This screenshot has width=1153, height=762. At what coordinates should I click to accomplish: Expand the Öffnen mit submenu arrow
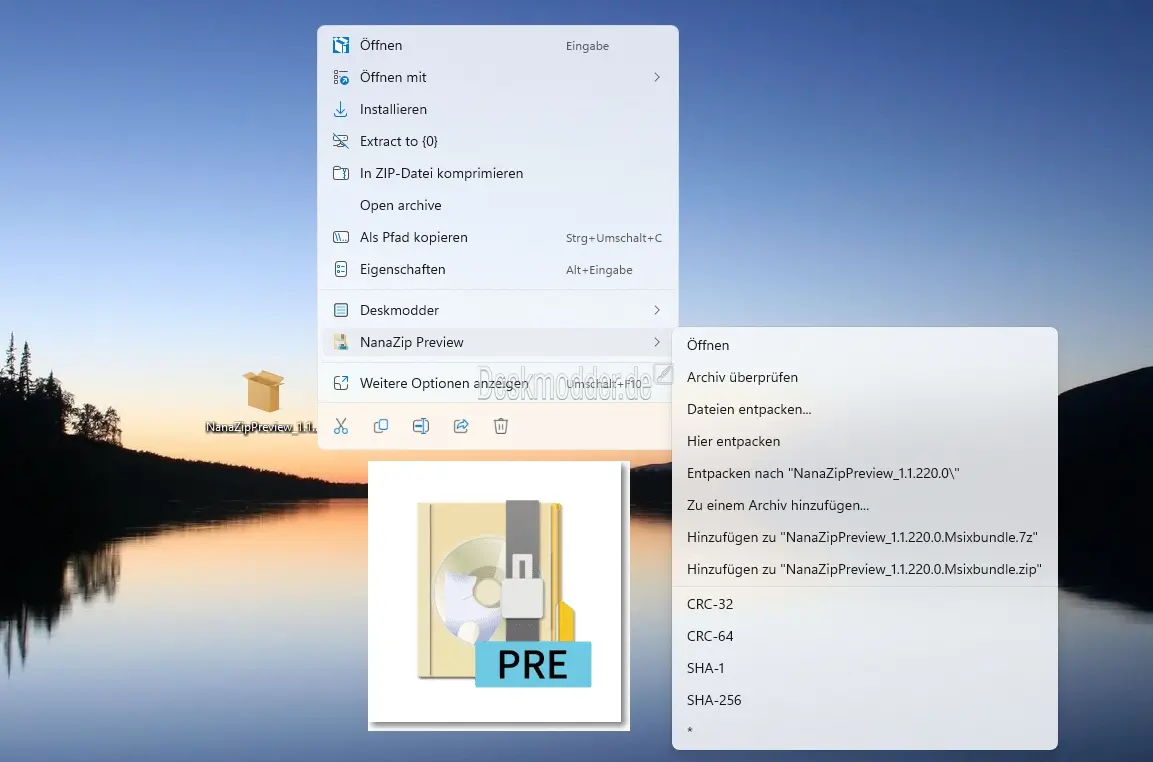pos(657,77)
